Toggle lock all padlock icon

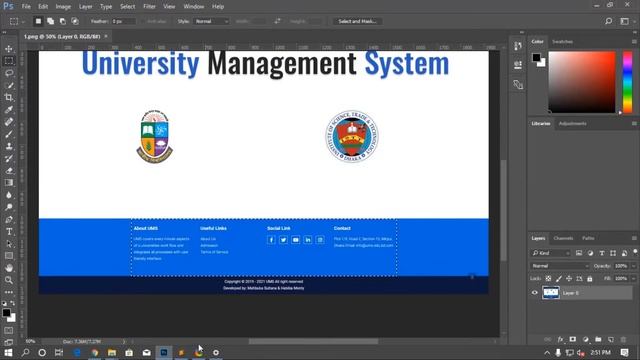(589, 278)
